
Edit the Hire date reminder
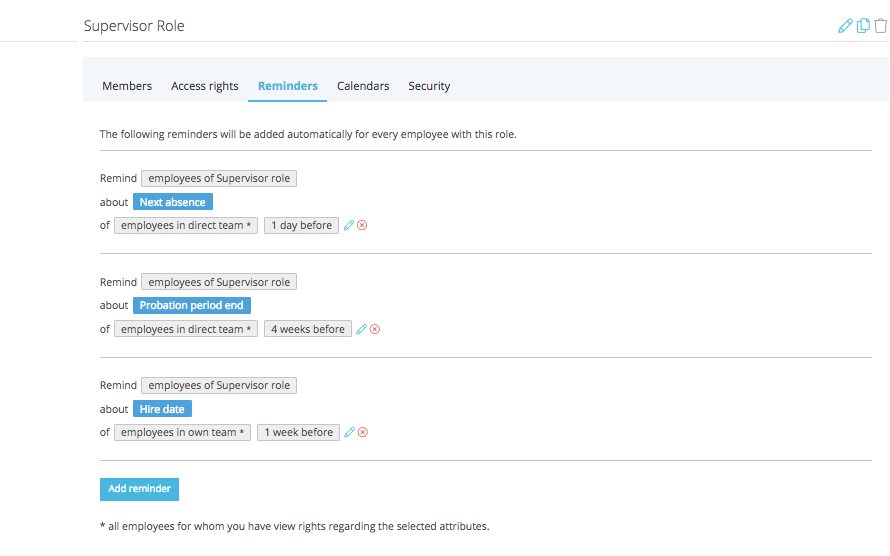350,432
